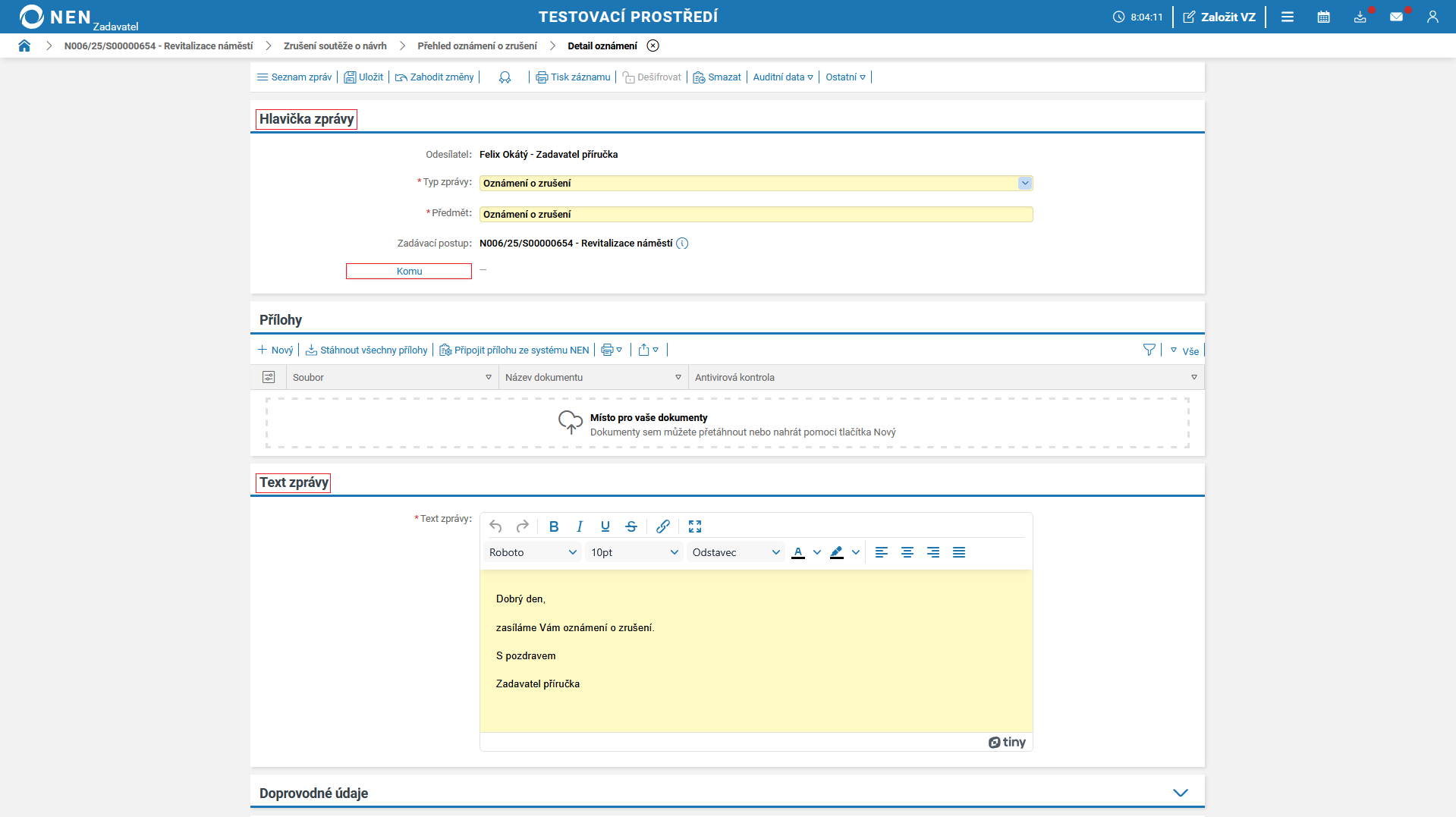Open the Typ zprávy dropdown

[1024, 183]
